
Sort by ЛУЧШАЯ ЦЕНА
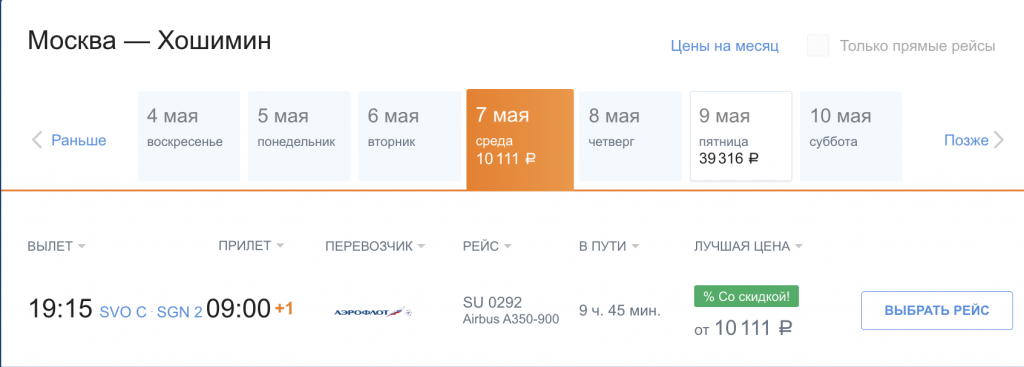coord(748,246)
